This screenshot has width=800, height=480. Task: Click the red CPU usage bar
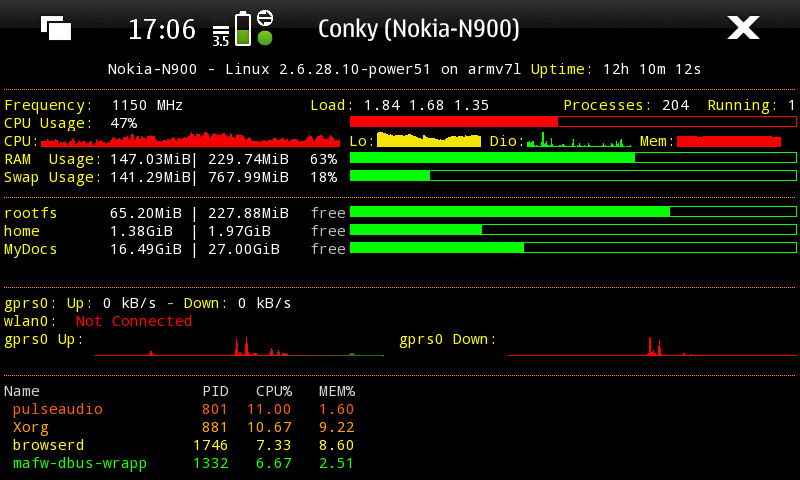(573, 121)
